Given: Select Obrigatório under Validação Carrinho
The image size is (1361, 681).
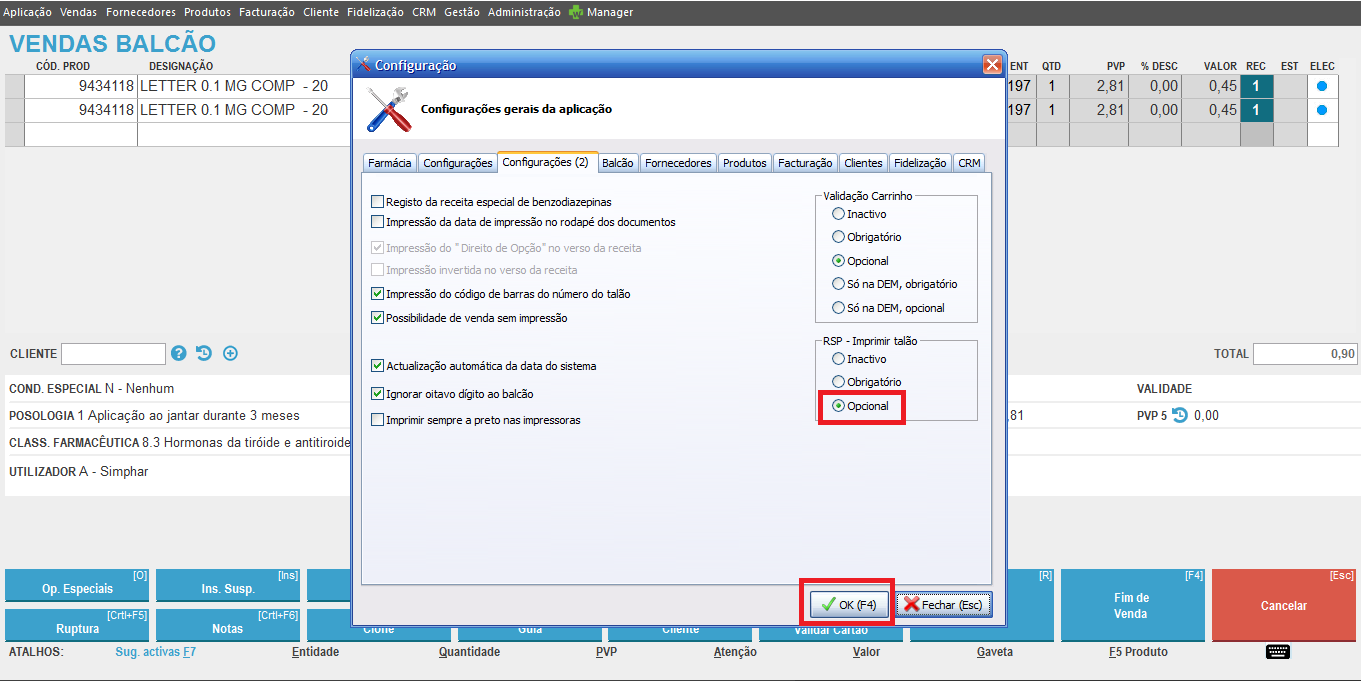Looking at the screenshot, I should point(838,237).
